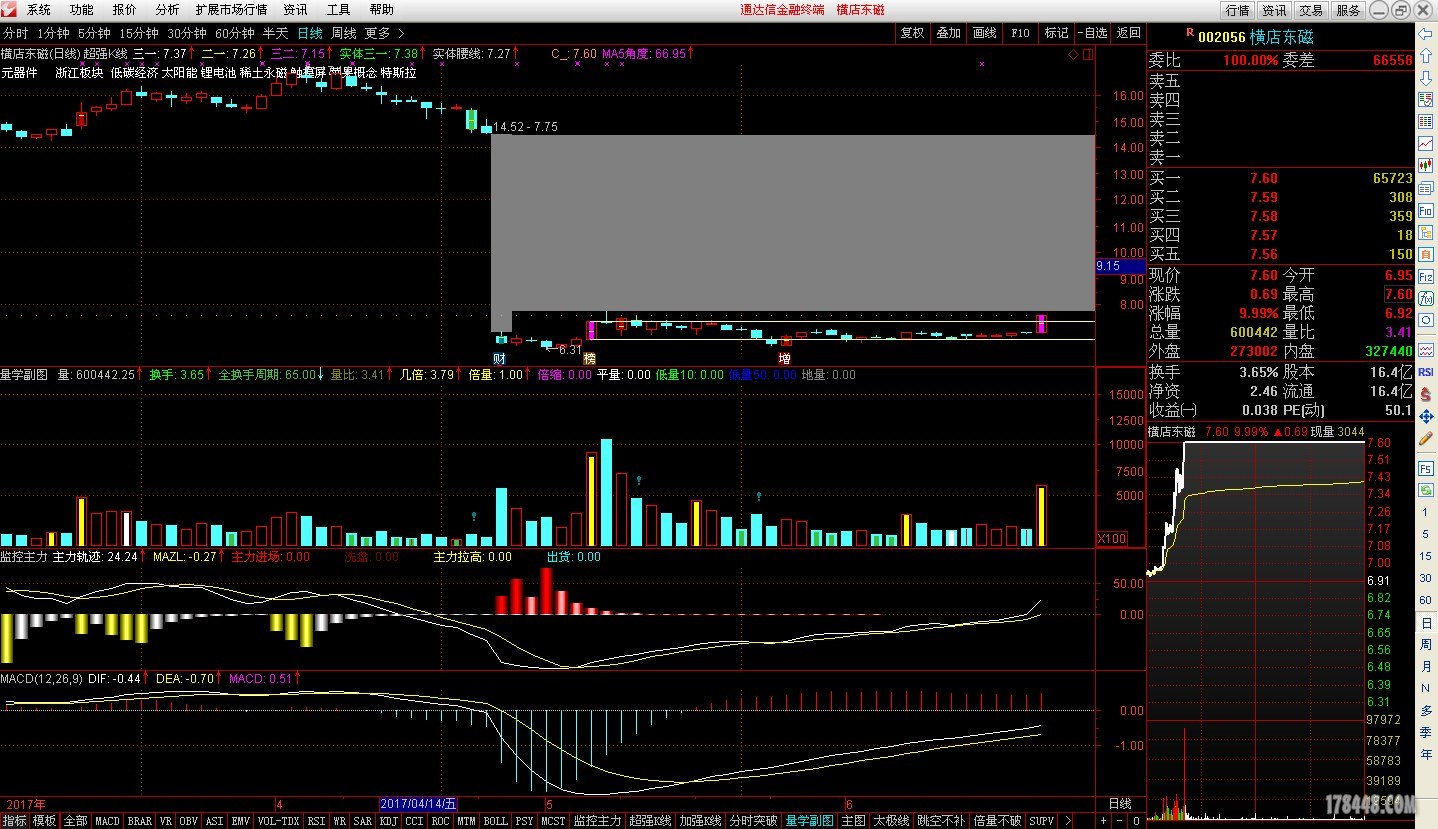Click the back arrow icon in right sidebar
The width and height of the screenshot is (1438, 829).
1426,35
